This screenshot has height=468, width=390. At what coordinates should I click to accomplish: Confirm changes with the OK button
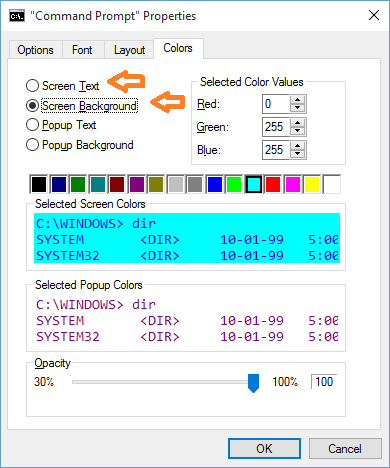point(264,449)
